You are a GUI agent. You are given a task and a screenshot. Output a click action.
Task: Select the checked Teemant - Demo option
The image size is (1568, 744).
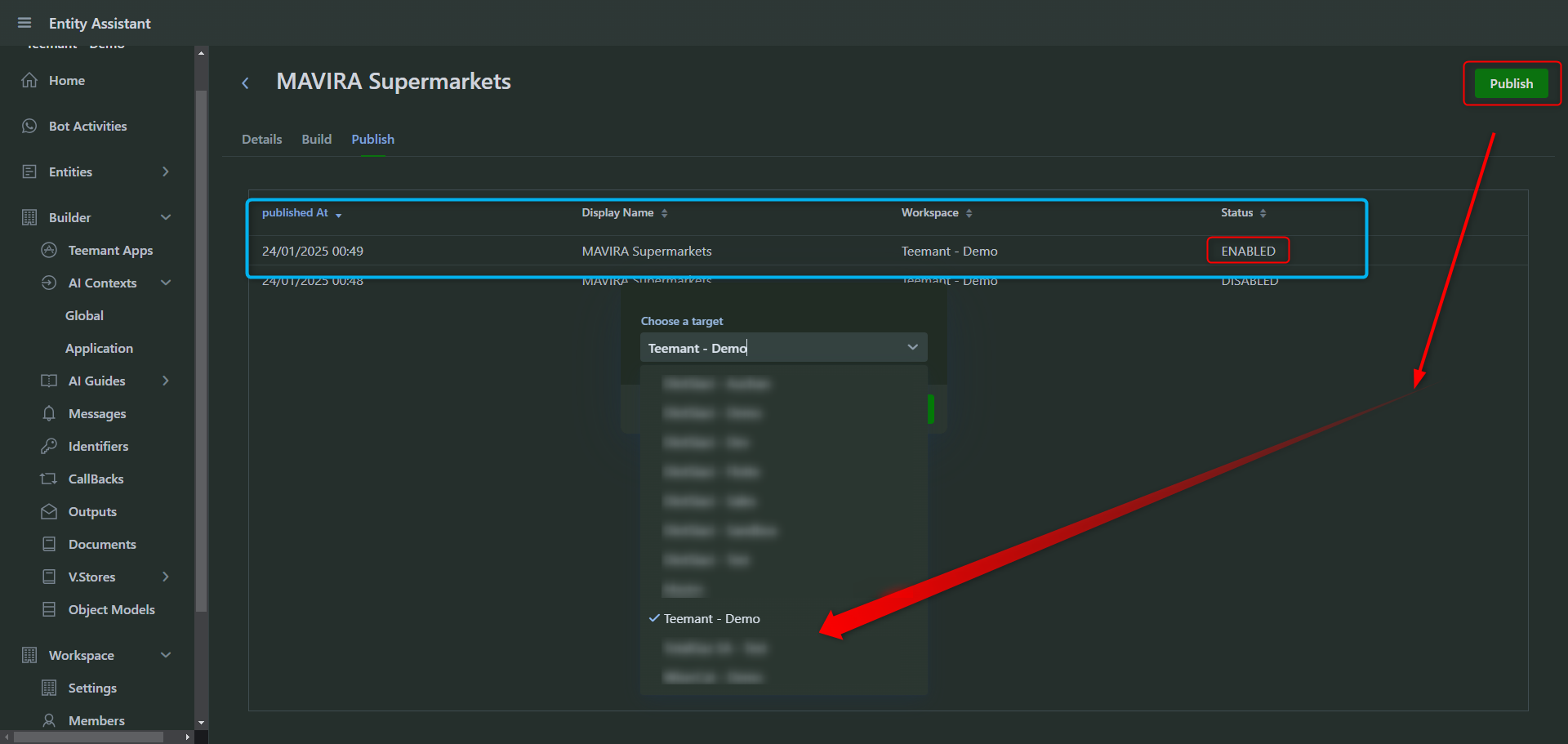711,619
